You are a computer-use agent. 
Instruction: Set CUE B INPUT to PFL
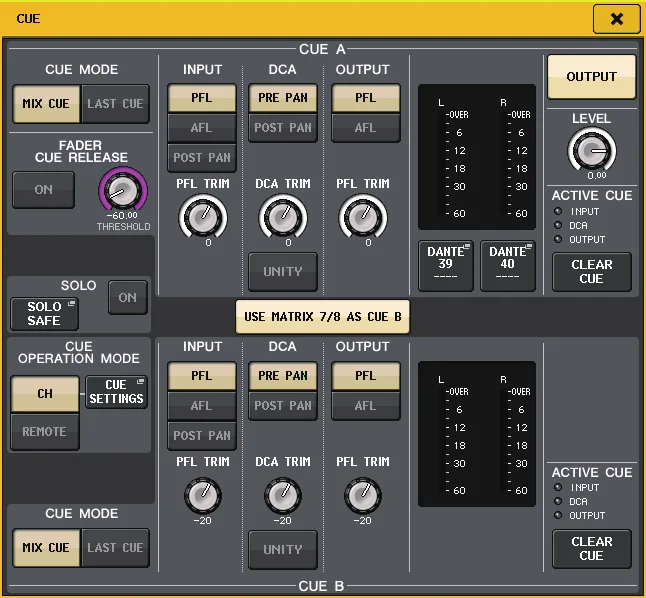point(201,375)
